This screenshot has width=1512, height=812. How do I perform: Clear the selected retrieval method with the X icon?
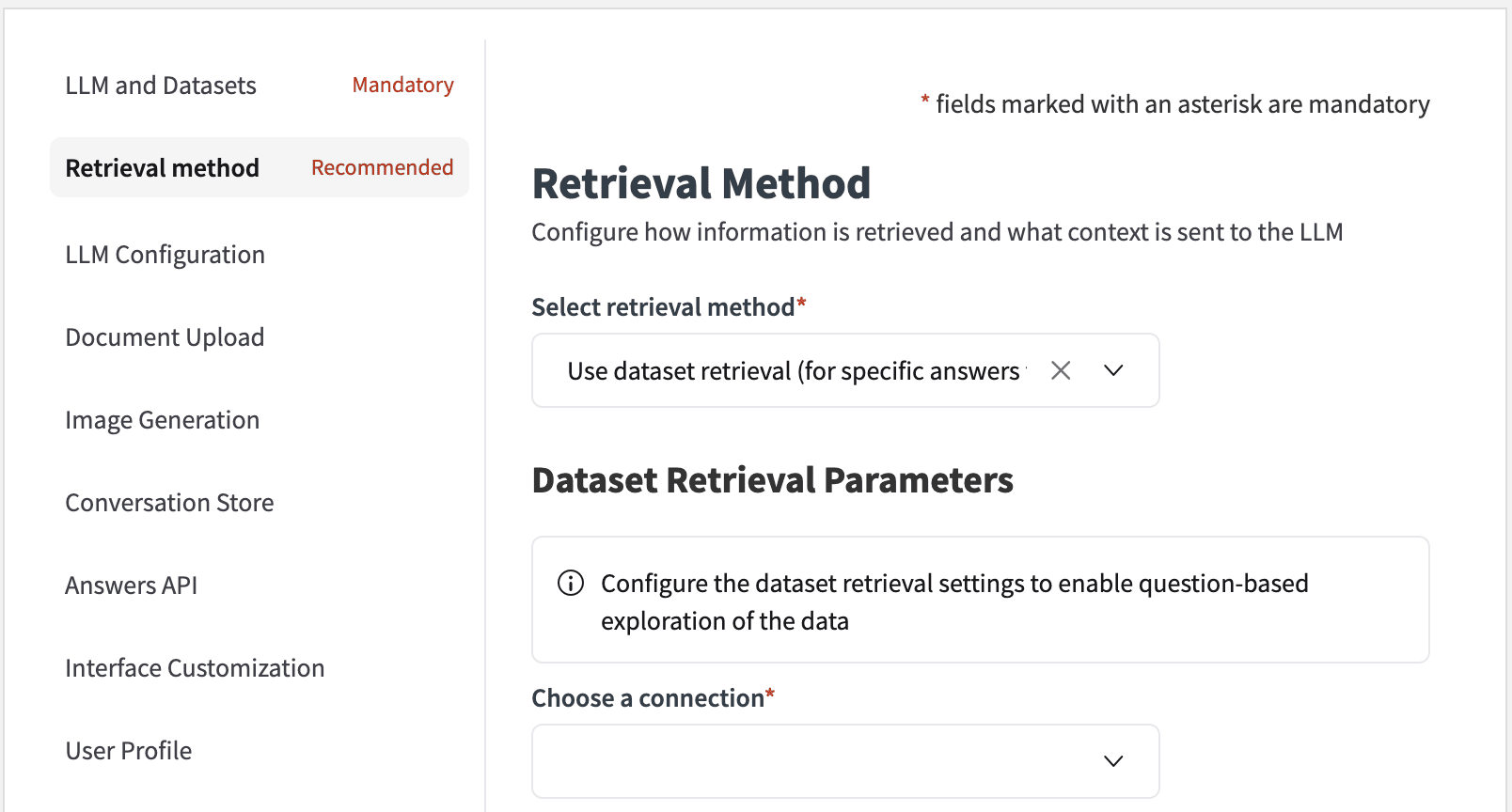point(1061,370)
